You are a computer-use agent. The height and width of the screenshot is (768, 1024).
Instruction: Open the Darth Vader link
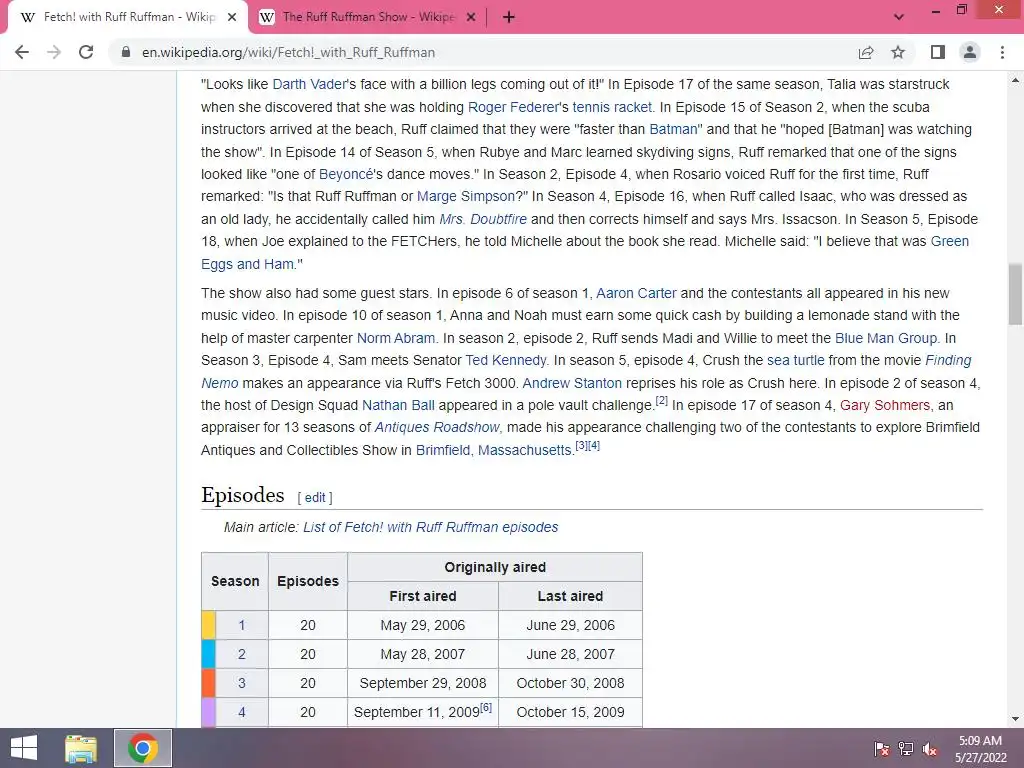[x=309, y=84]
